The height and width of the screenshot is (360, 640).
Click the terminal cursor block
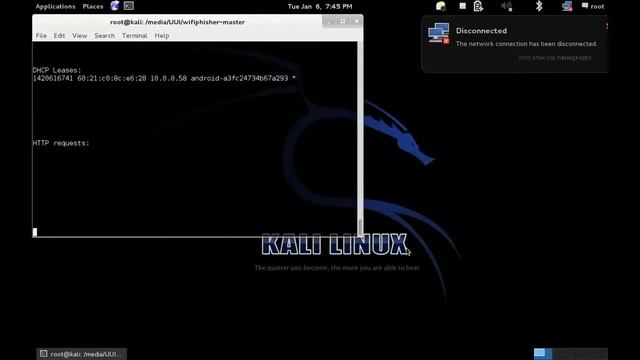coord(35,232)
